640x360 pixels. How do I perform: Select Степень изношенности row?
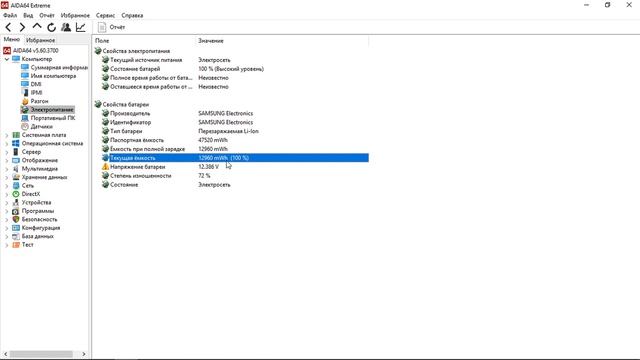click(x=231, y=176)
